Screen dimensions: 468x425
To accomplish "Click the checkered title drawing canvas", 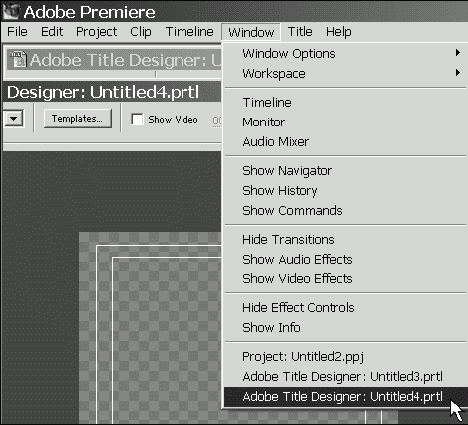I will tap(150, 328).
